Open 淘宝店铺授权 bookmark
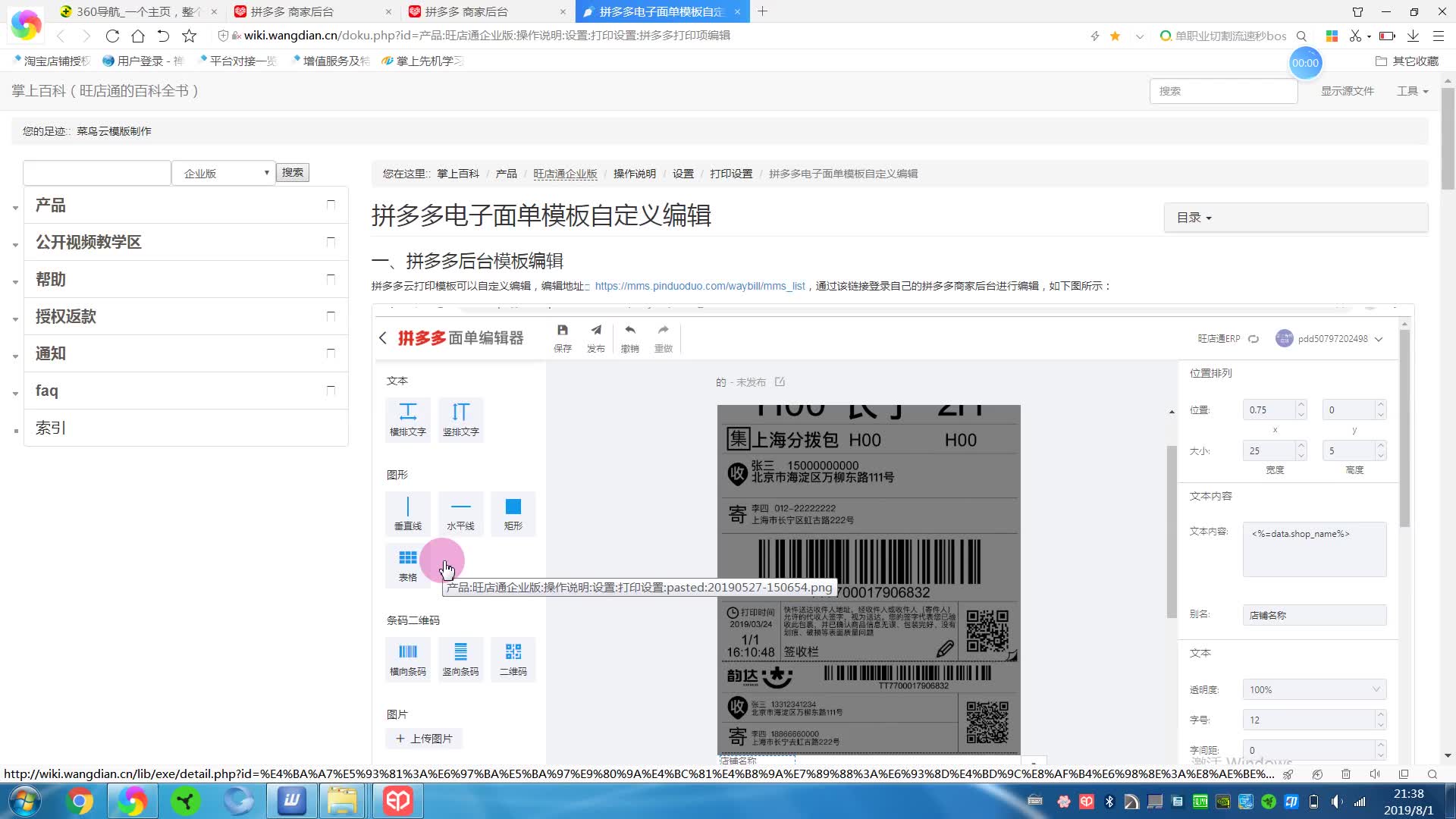 52,61
